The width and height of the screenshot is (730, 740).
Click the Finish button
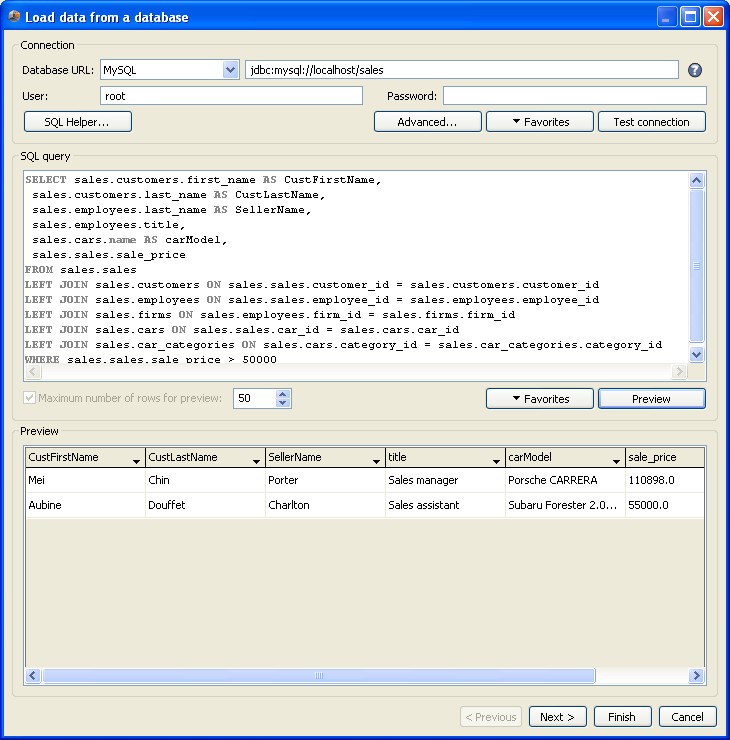[622, 717]
